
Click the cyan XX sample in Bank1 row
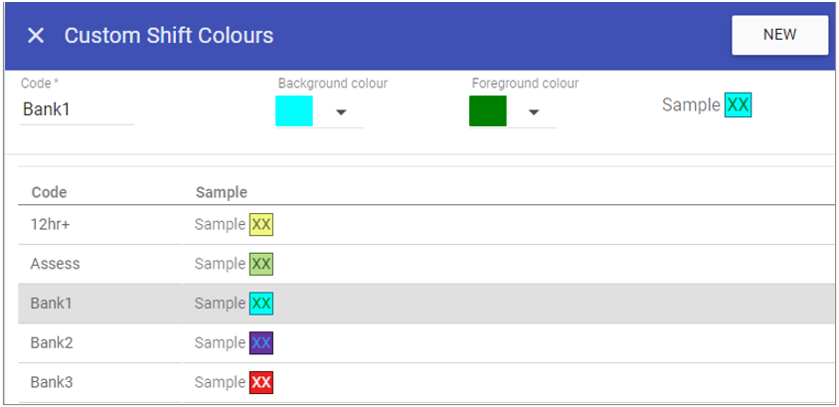(261, 303)
